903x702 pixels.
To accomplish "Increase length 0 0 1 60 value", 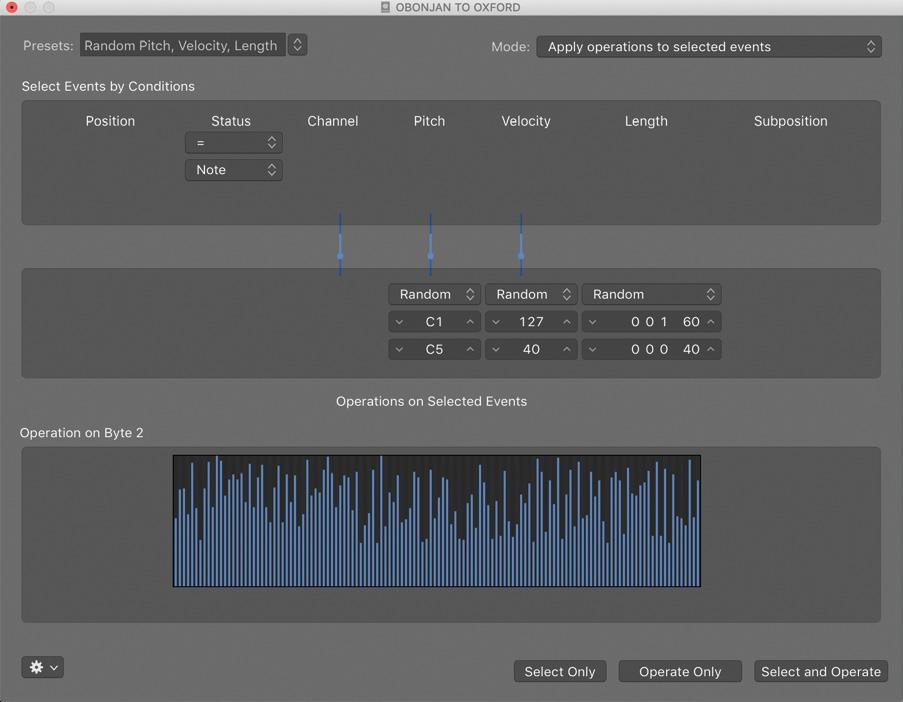I will click(711, 322).
